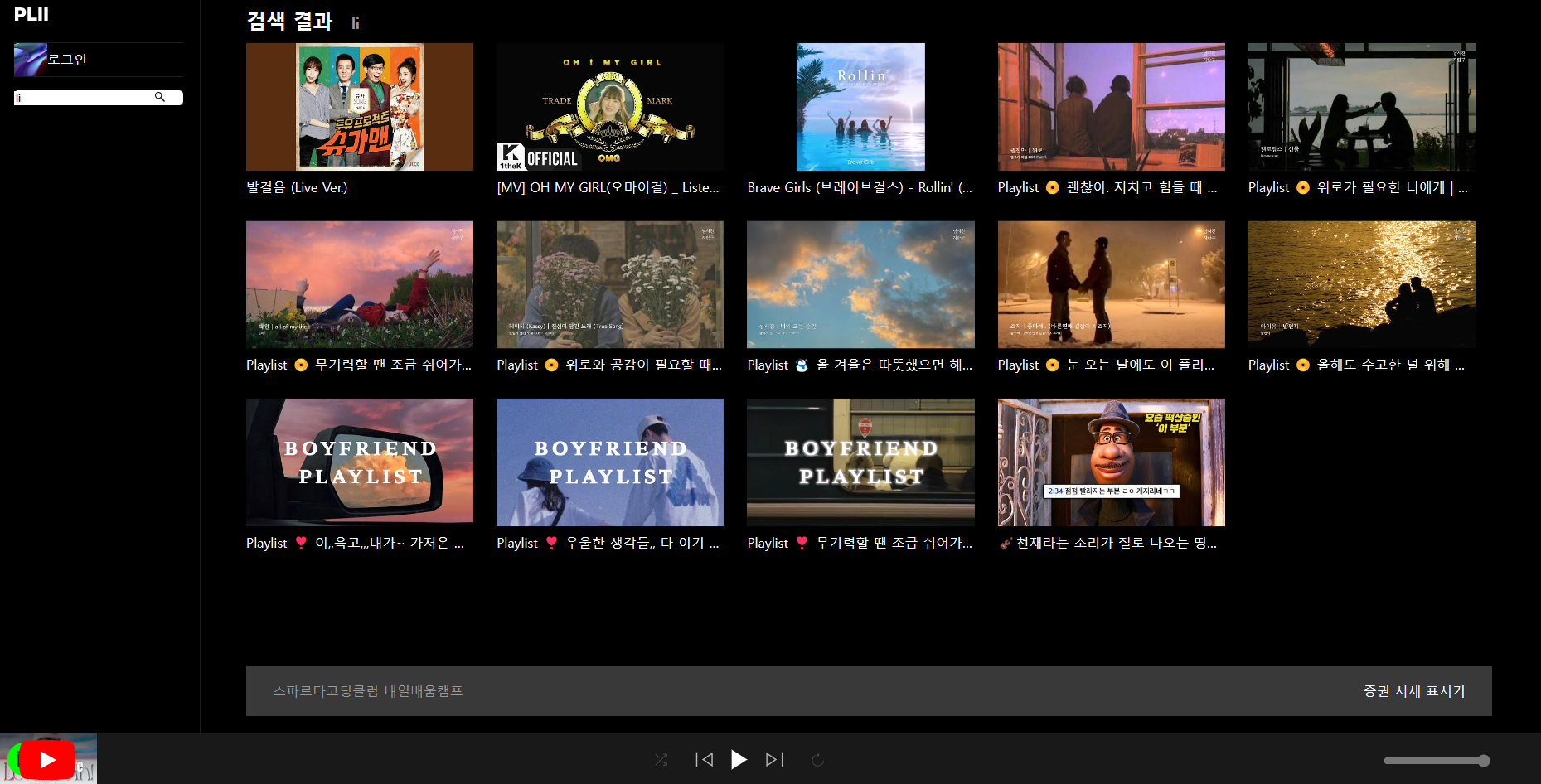
Task: Click the title Playlist 위로와 공감이 필요할 때
Action: 609,365
